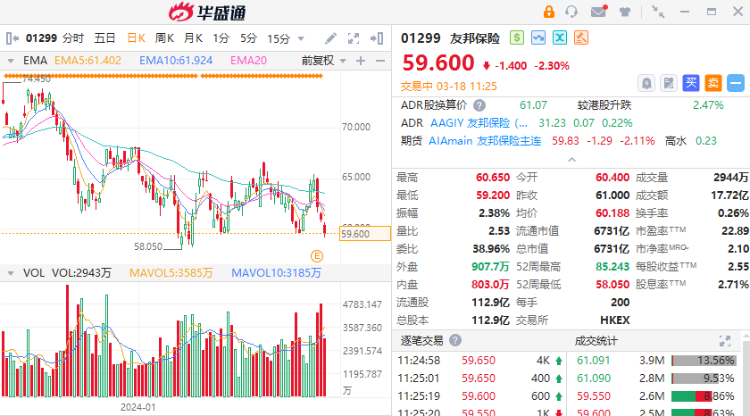Click the teal X badge icon
This screenshot has height=416, width=750.
pos(560,38)
